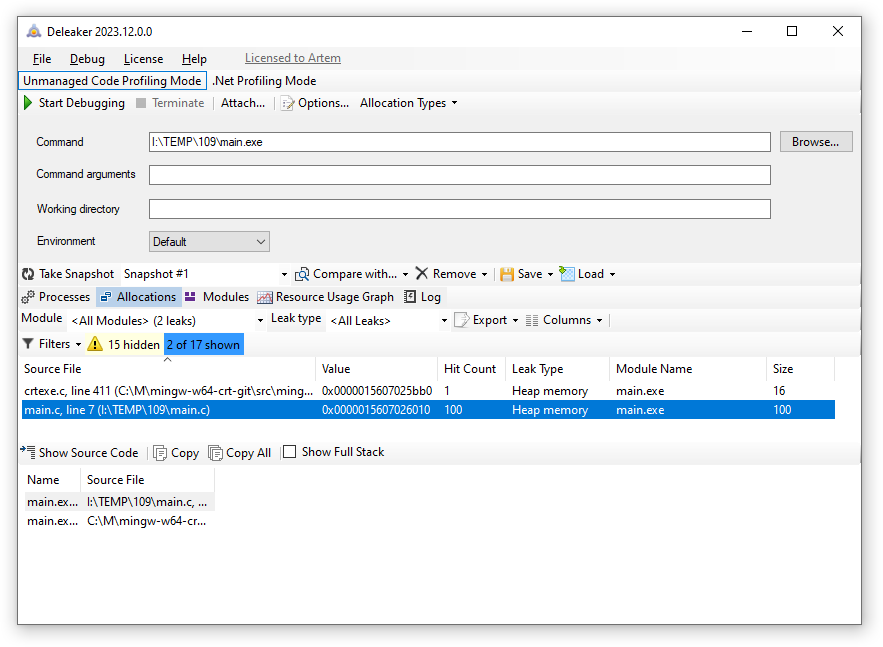
Task: Start debugging main.exe
Action: tap(75, 102)
